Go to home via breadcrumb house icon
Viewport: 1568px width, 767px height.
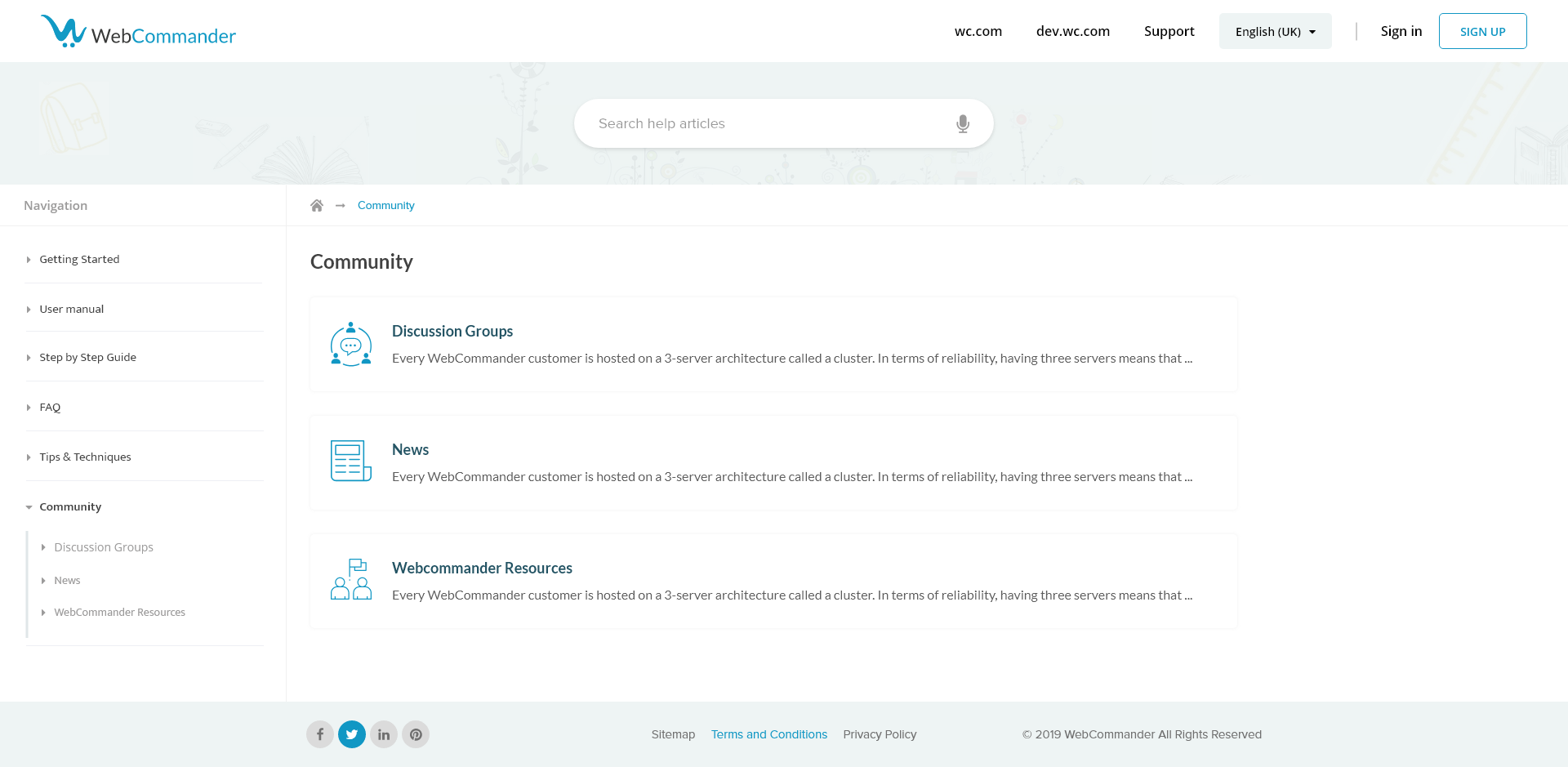(317, 206)
